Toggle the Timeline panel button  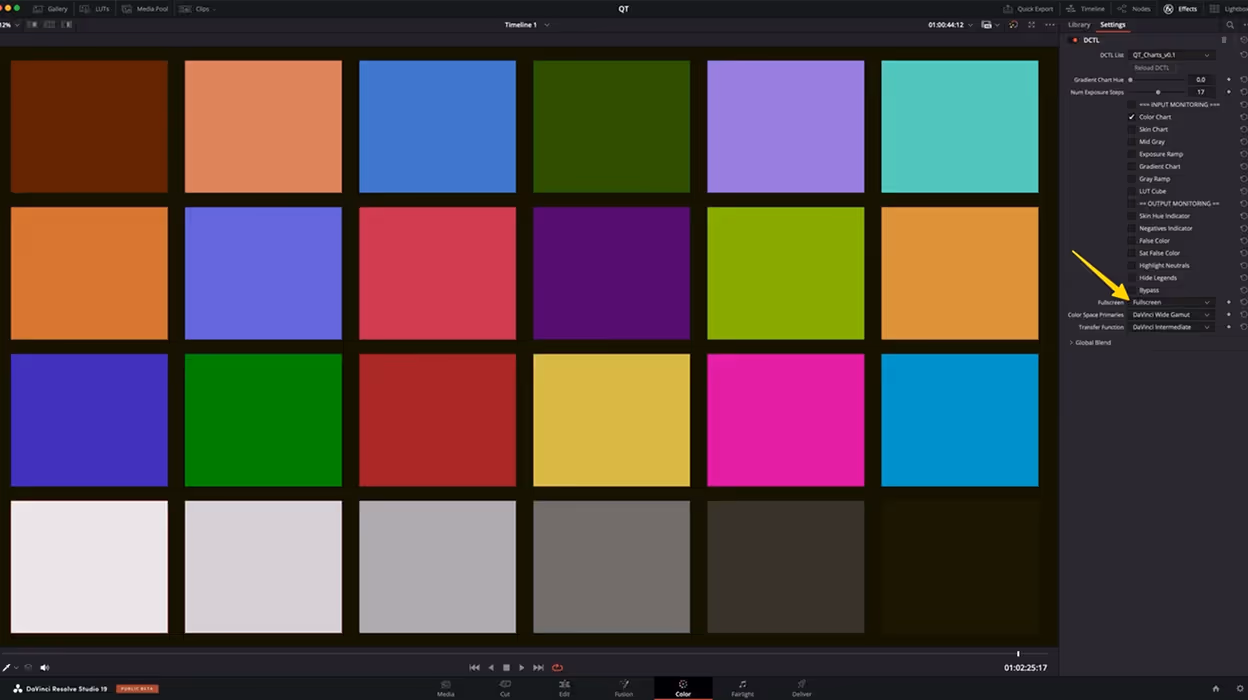(1085, 9)
